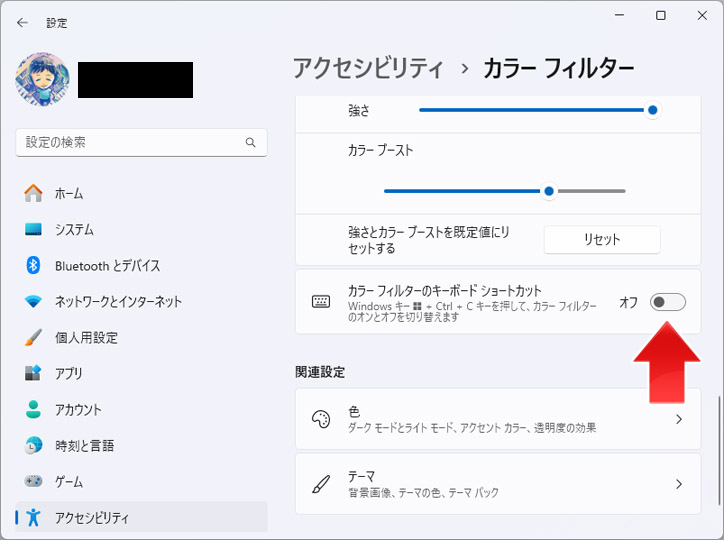The height and width of the screenshot is (540, 724).
Task: Click the keyboard icon in shortcut row
Action: pyautogui.click(x=321, y=302)
